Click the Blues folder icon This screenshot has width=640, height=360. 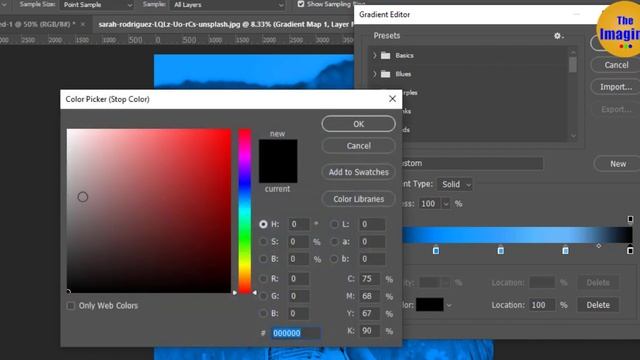click(x=385, y=74)
